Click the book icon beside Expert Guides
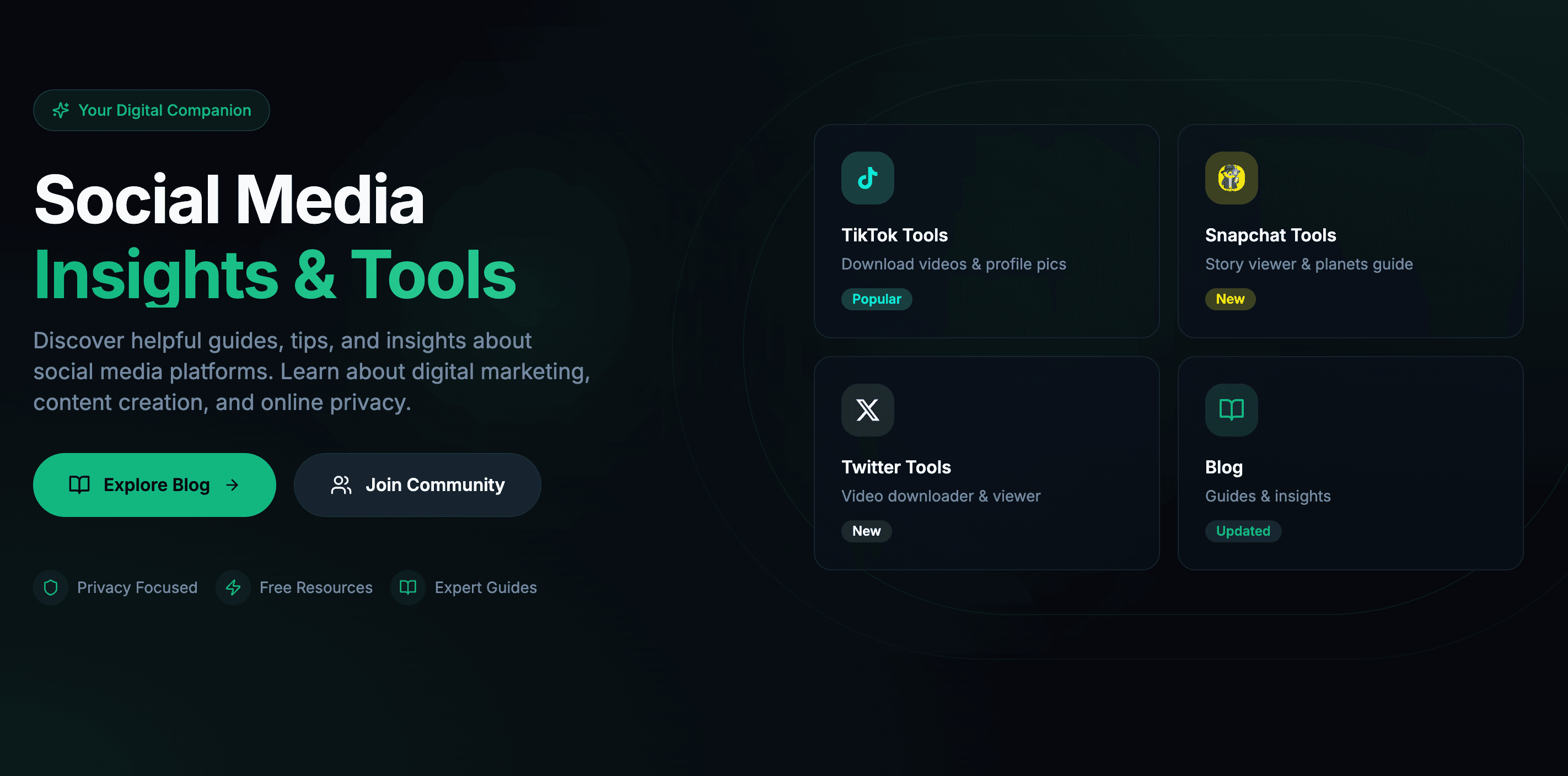This screenshot has width=1568, height=776. pyautogui.click(x=408, y=588)
